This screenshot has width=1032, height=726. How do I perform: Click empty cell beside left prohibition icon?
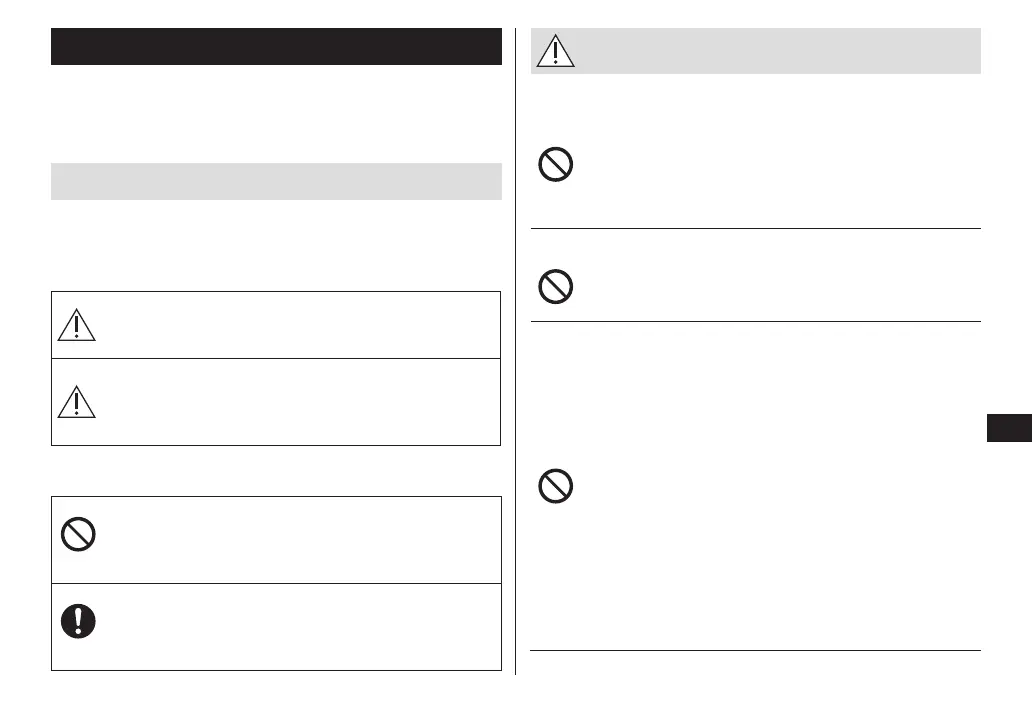[300, 540]
